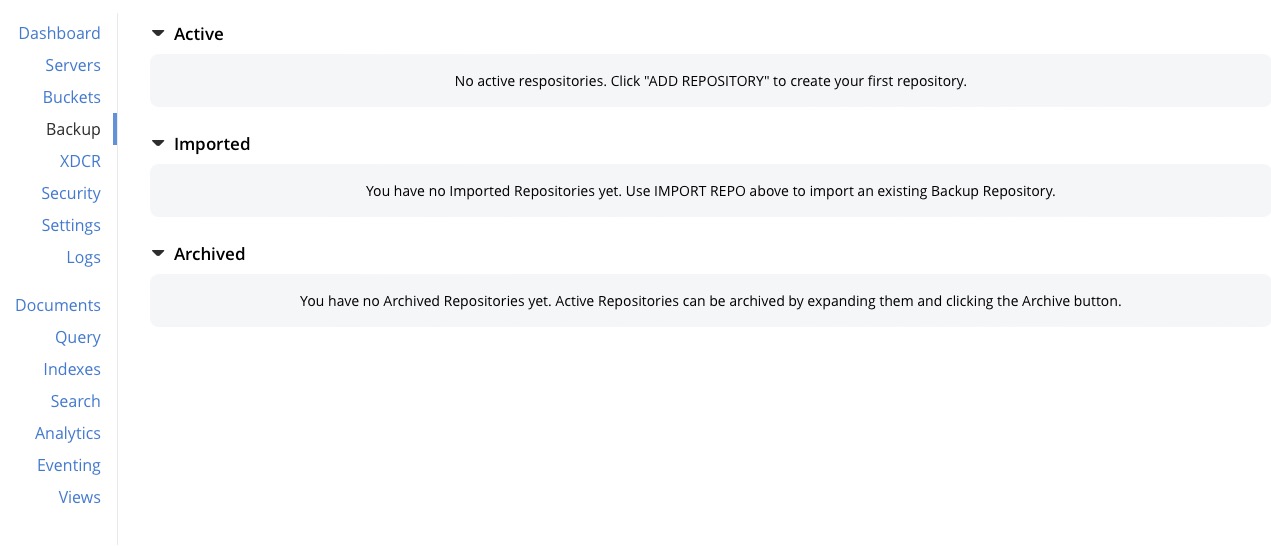This screenshot has height=546, width=1271.
Task: Open the Eventing page
Action: 69,465
